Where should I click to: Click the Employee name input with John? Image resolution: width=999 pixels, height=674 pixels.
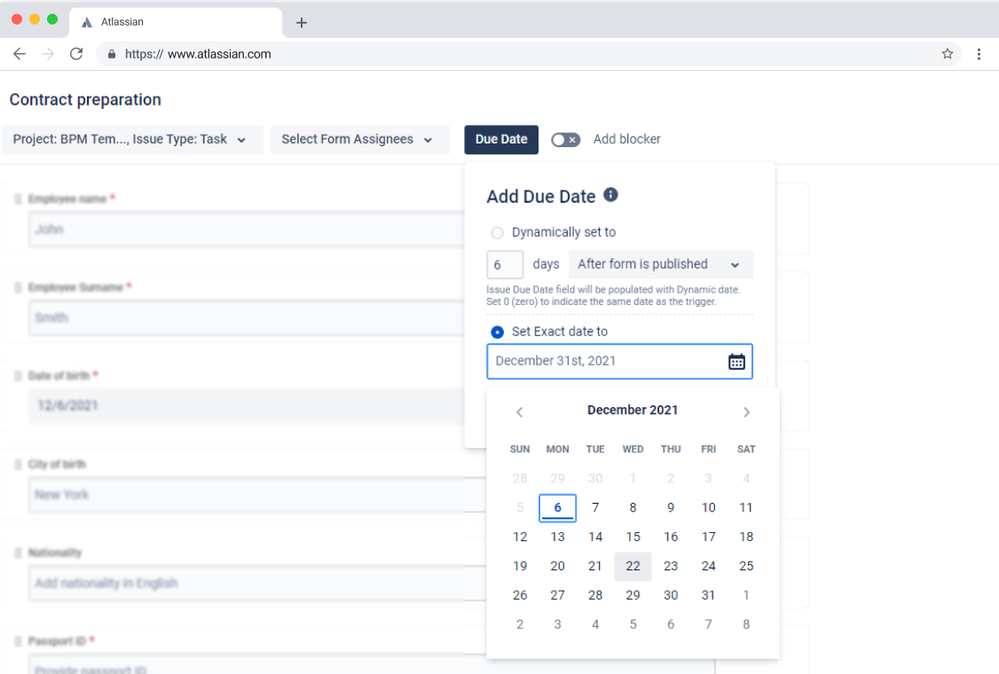point(246,229)
